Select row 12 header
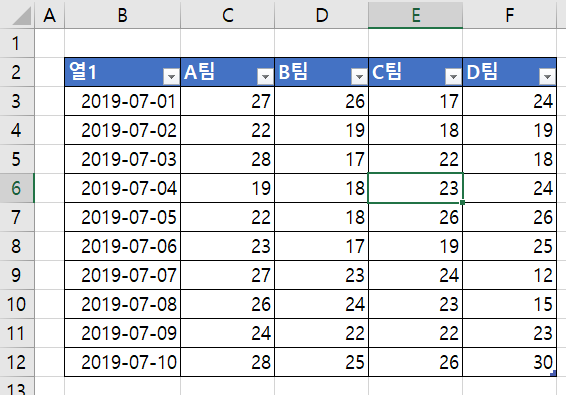Viewport: 566px width, 395px height. [x=17, y=362]
